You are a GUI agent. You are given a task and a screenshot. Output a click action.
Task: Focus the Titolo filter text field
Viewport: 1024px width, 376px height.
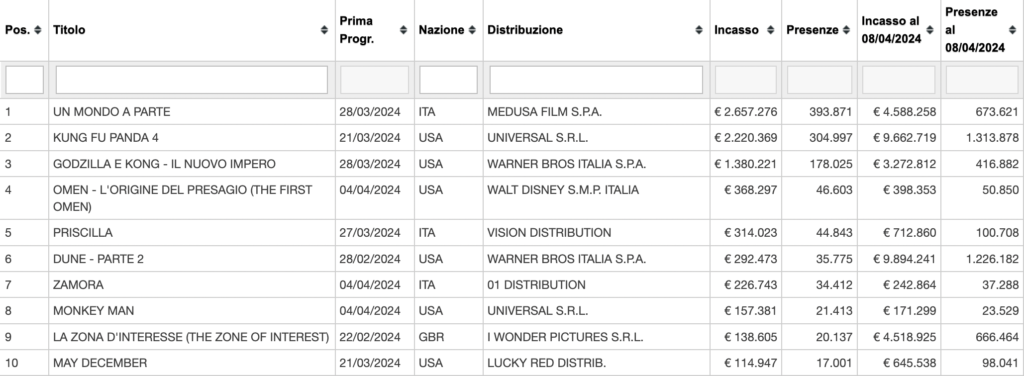[192, 80]
